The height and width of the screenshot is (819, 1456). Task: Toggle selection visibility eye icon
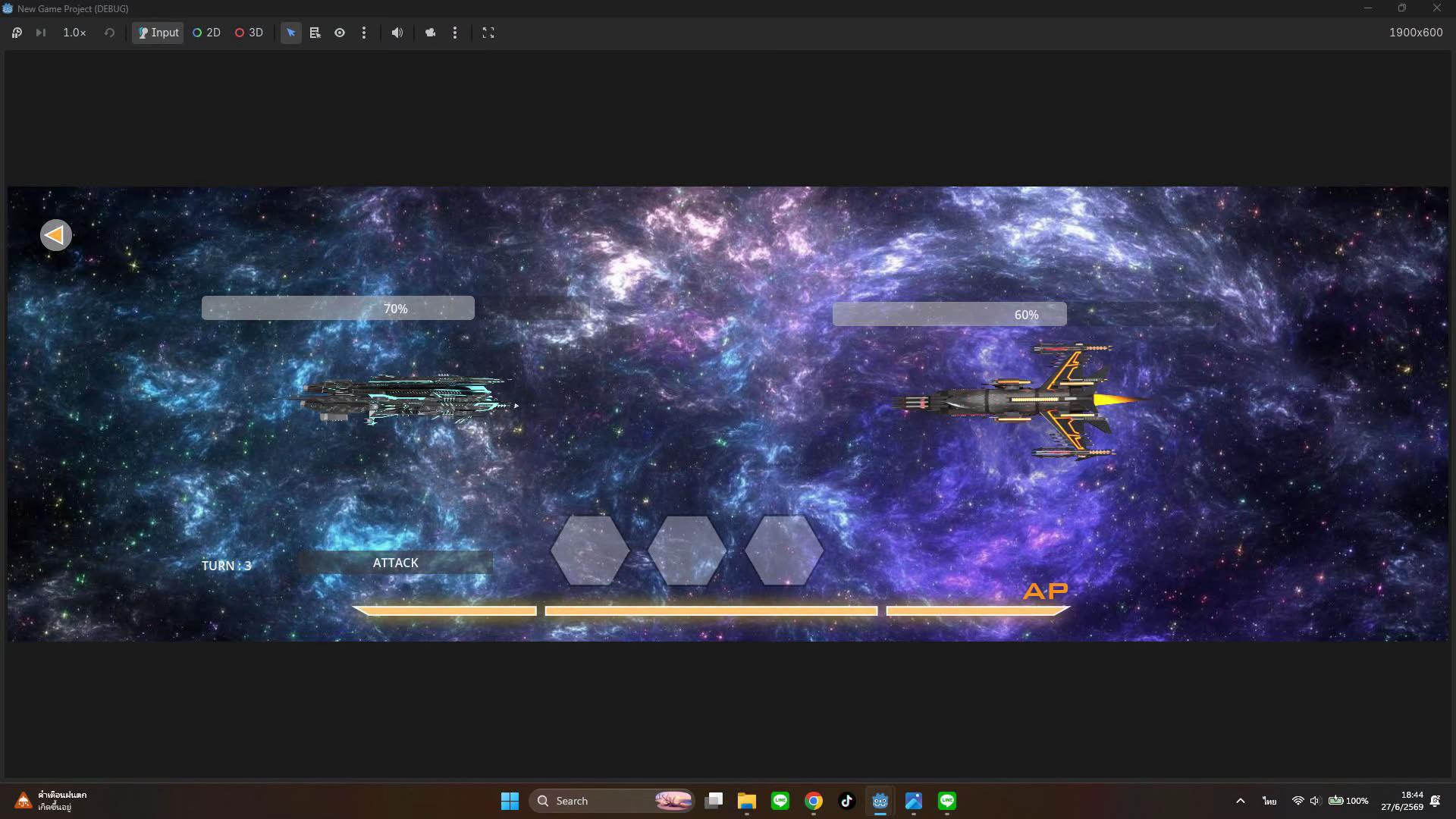point(340,33)
